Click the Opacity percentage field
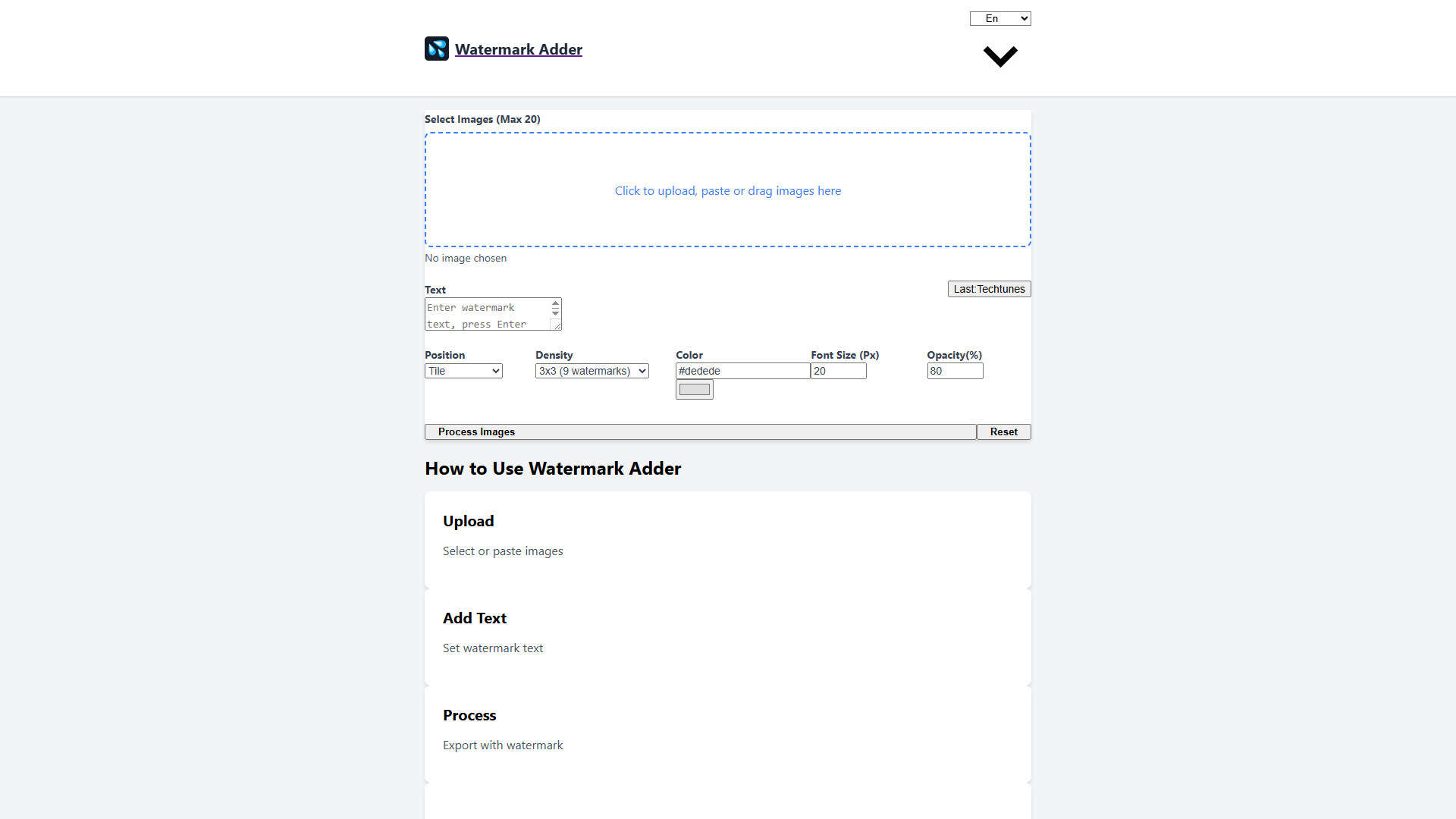 [x=955, y=371]
